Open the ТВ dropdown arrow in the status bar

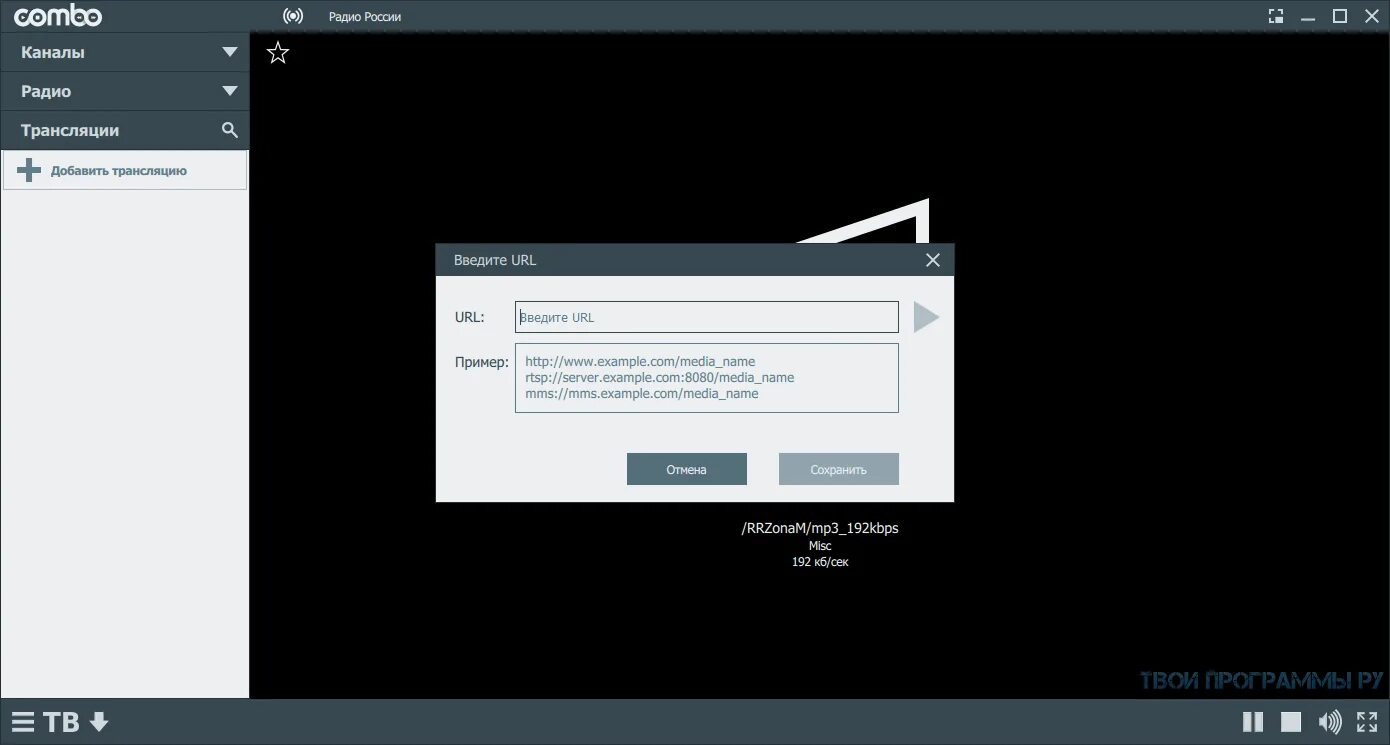(97, 721)
